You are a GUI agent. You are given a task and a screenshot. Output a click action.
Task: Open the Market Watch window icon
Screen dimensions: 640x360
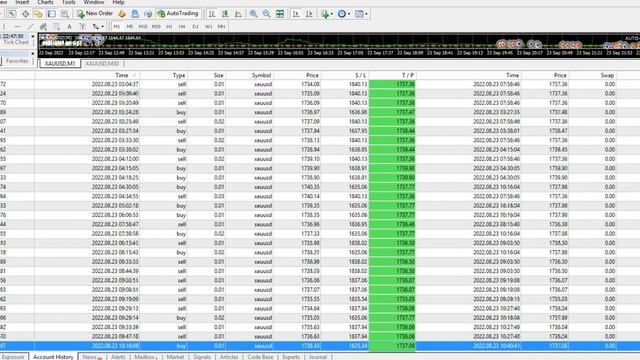click(12, 14)
